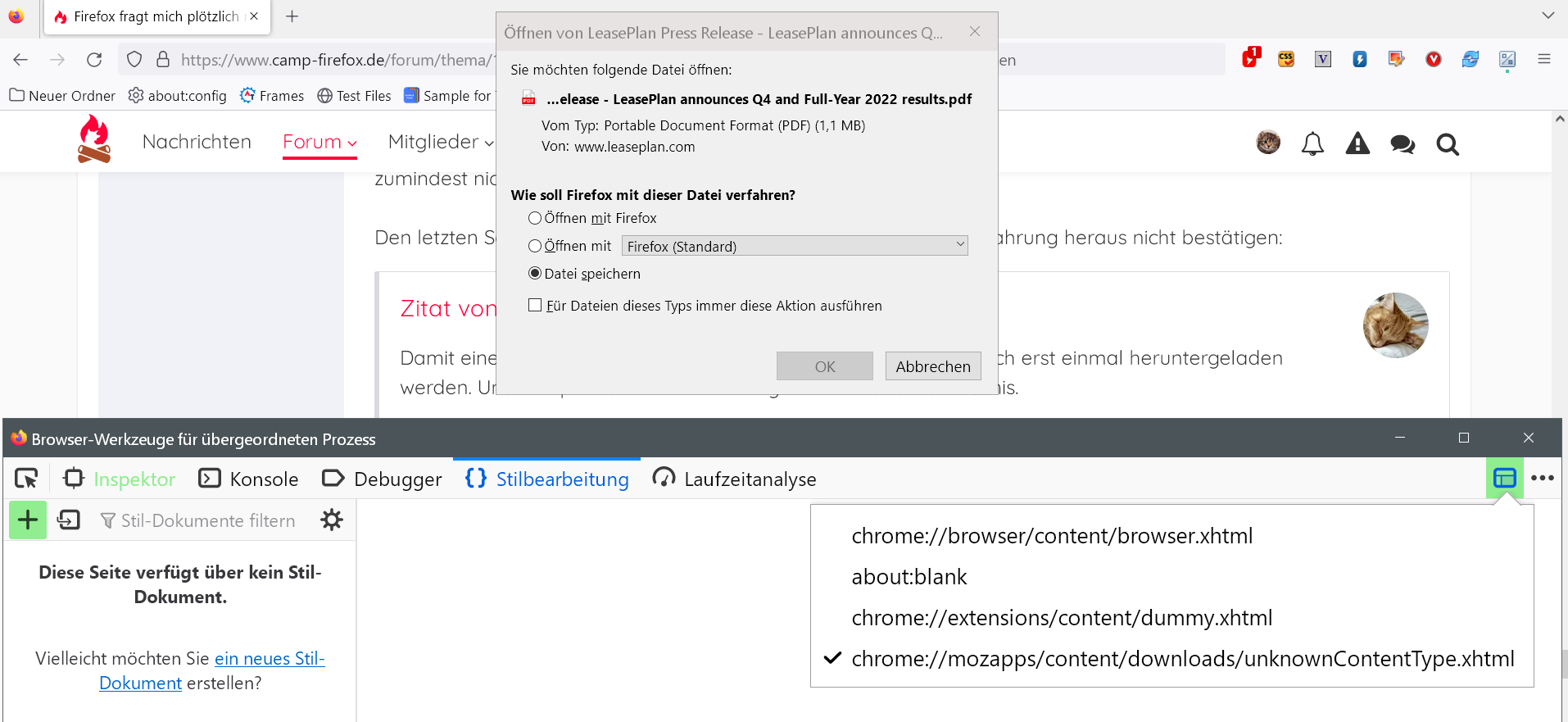Open a new tab with plus icon
1568x722 pixels.
[x=292, y=16]
